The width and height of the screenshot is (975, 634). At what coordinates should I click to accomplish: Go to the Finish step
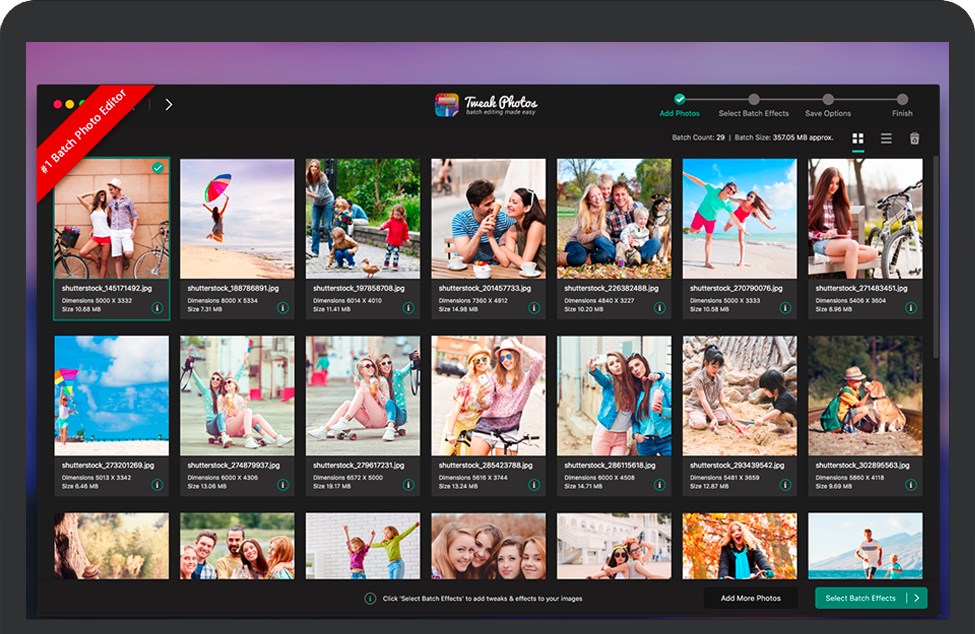pos(902,100)
